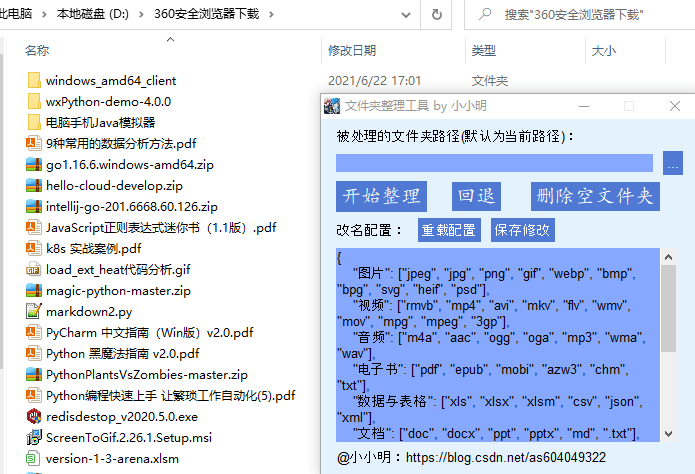Click the redisdestop_v2020.5.0.exe application icon

pos(34,416)
